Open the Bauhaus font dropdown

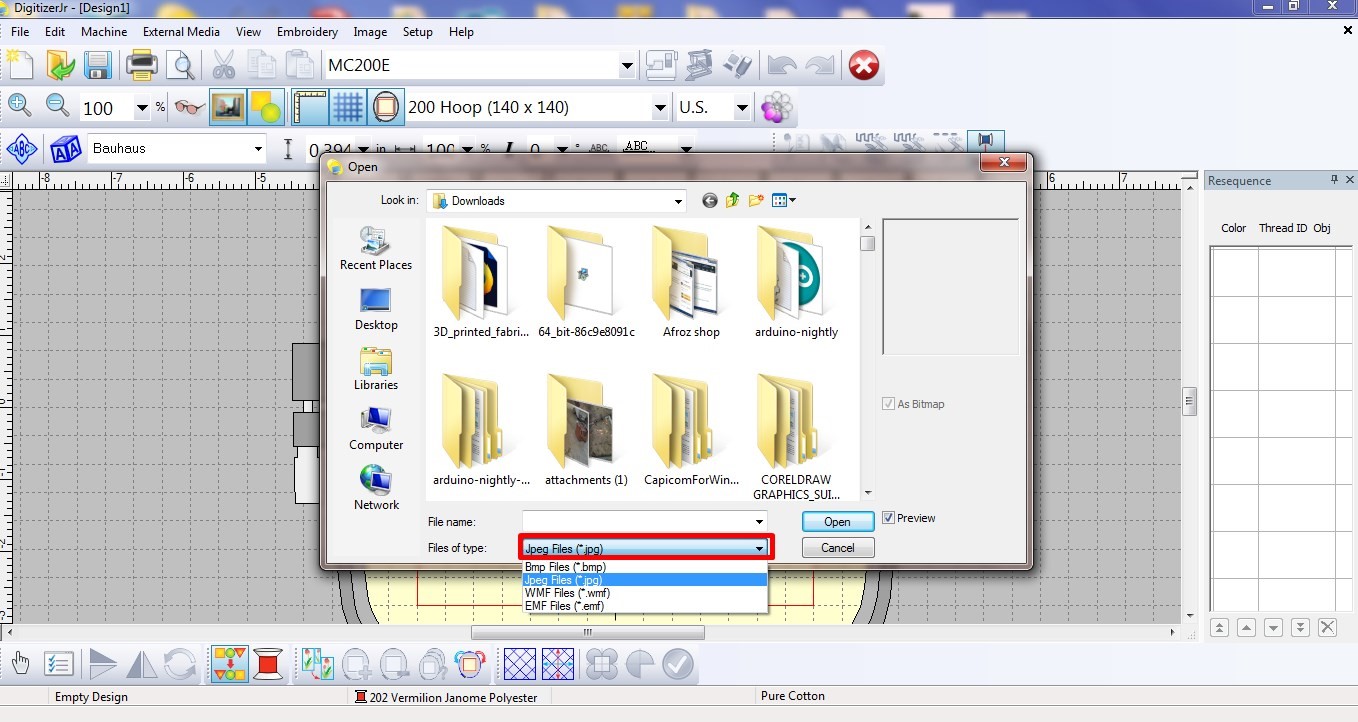tap(258, 149)
